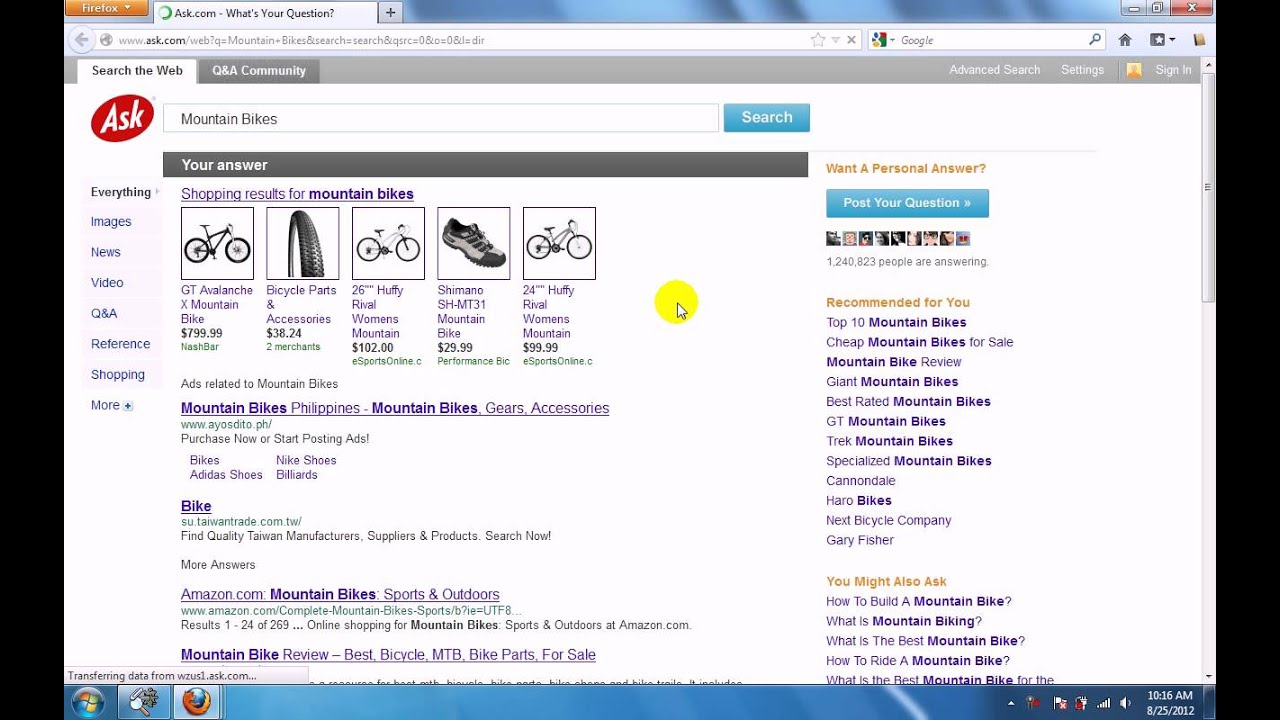Click the magnifier in the Google search box
This screenshot has width=1280, height=720.
pos(1095,40)
